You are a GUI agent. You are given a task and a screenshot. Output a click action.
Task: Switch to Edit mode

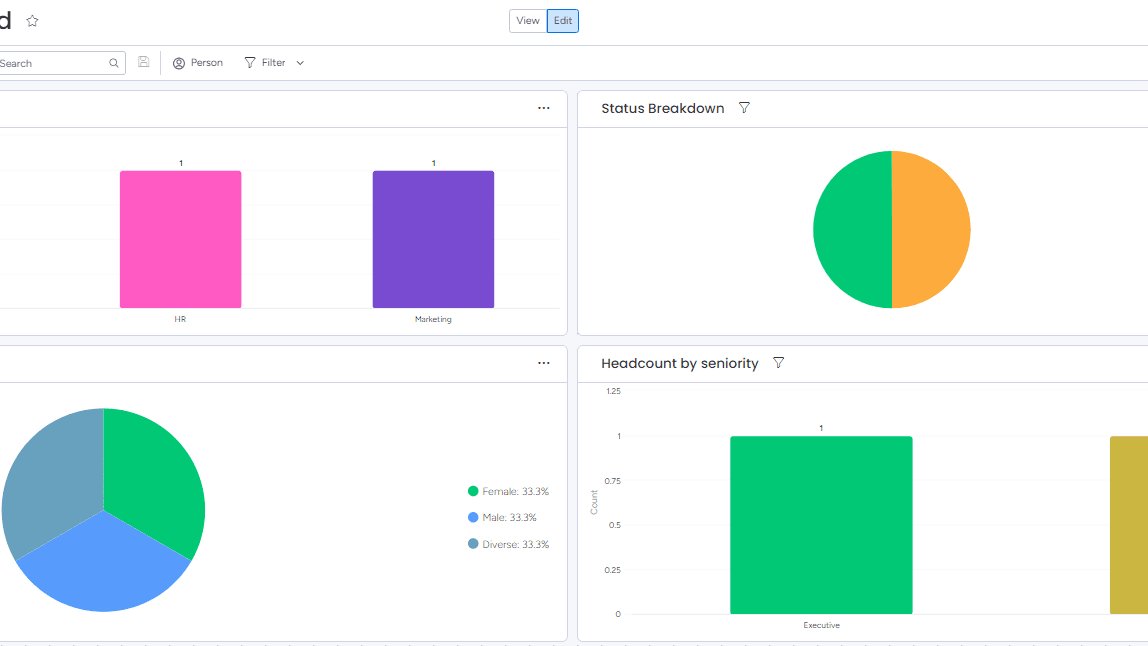click(563, 21)
